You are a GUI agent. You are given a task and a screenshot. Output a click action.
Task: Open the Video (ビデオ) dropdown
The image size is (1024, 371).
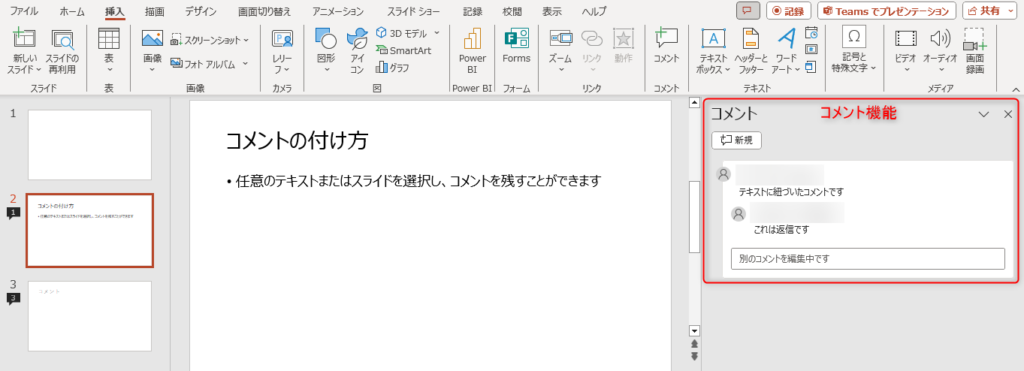coord(906,69)
